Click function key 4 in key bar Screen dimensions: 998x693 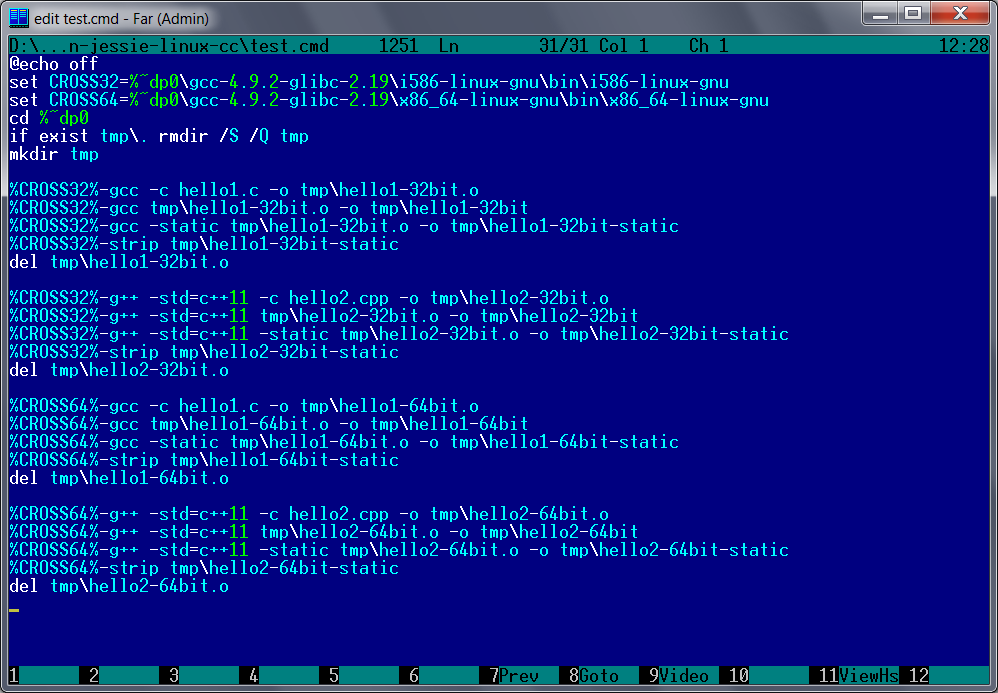284,675
